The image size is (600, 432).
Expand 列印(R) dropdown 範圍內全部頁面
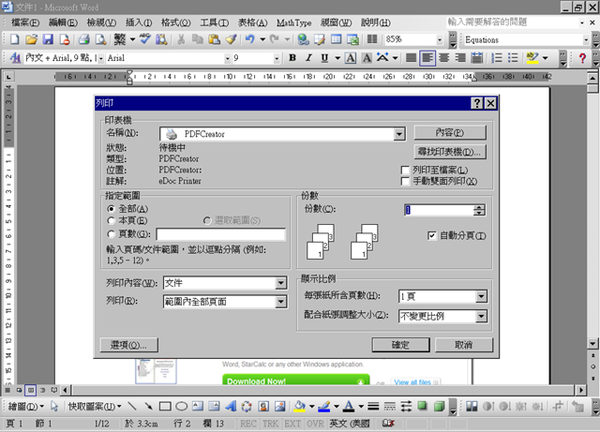pyautogui.click(x=280, y=302)
